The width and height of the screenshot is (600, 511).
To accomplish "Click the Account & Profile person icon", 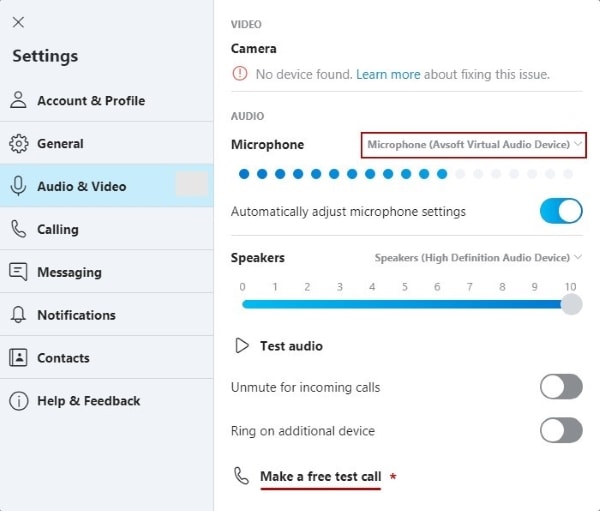I will click(x=18, y=100).
